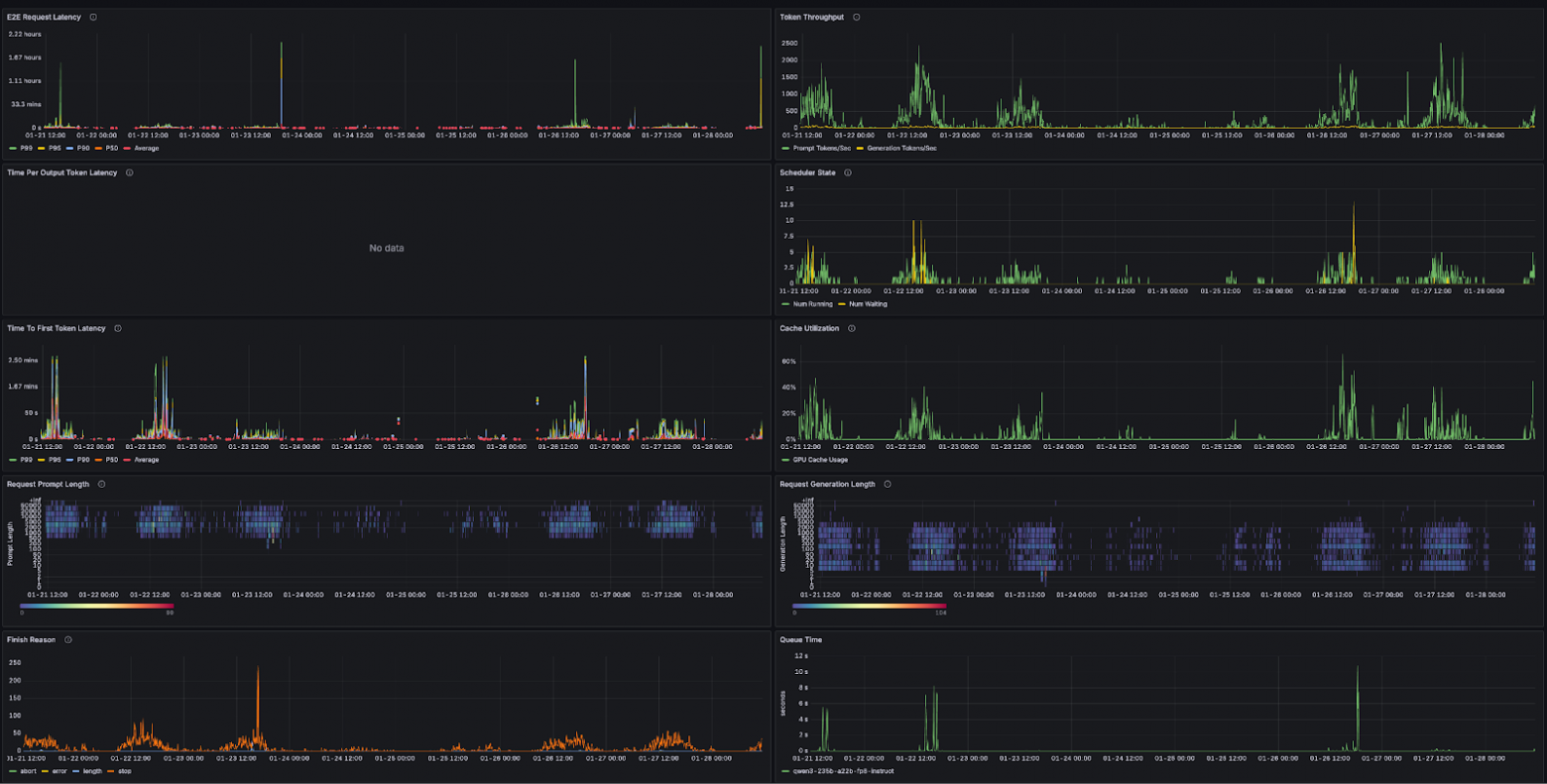Toggle stop series in Finish Reason legend

coord(119,771)
